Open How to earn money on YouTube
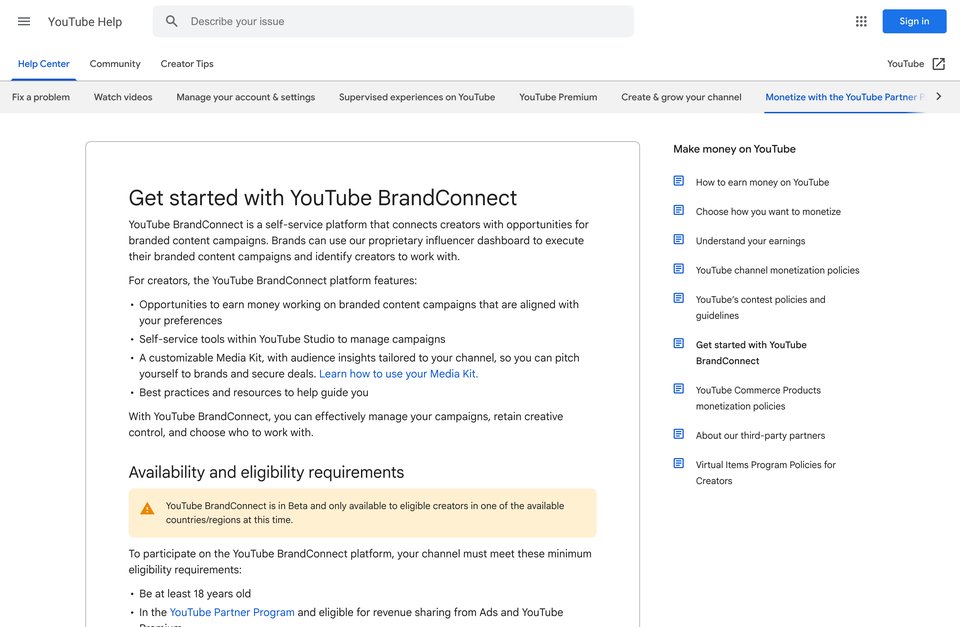The height and width of the screenshot is (627, 960). (x=762, y=182)
